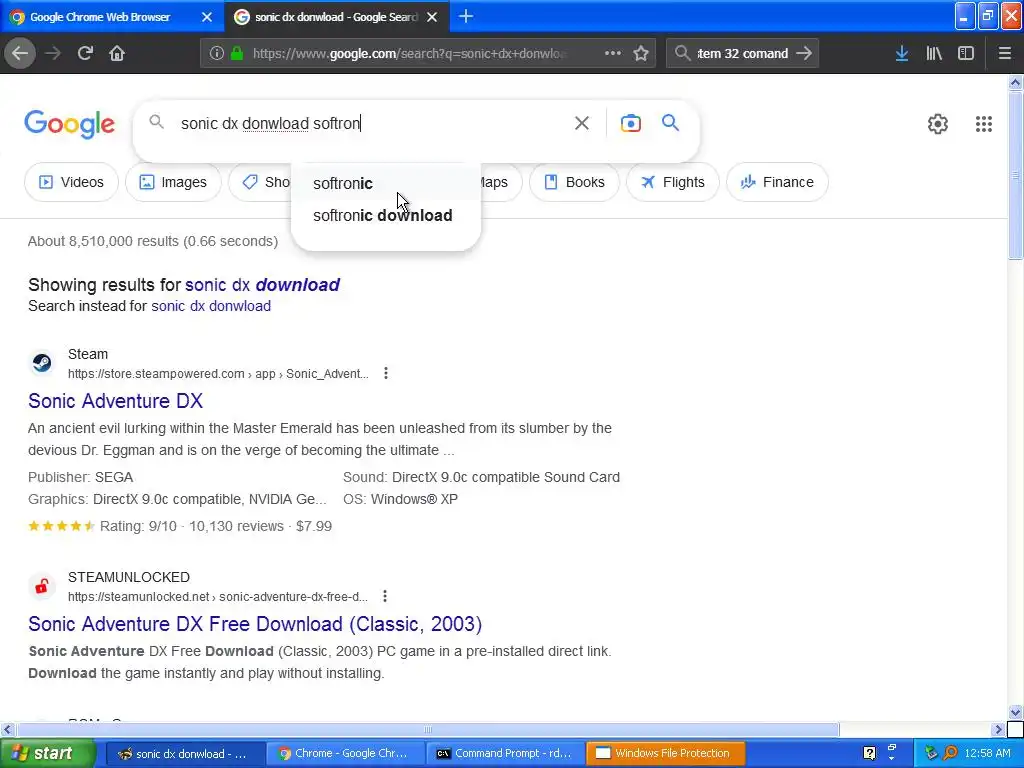Click the Steam favicon in results
Image resolution: width=1024 pixels, height=768 pixels.
[42, 362]
